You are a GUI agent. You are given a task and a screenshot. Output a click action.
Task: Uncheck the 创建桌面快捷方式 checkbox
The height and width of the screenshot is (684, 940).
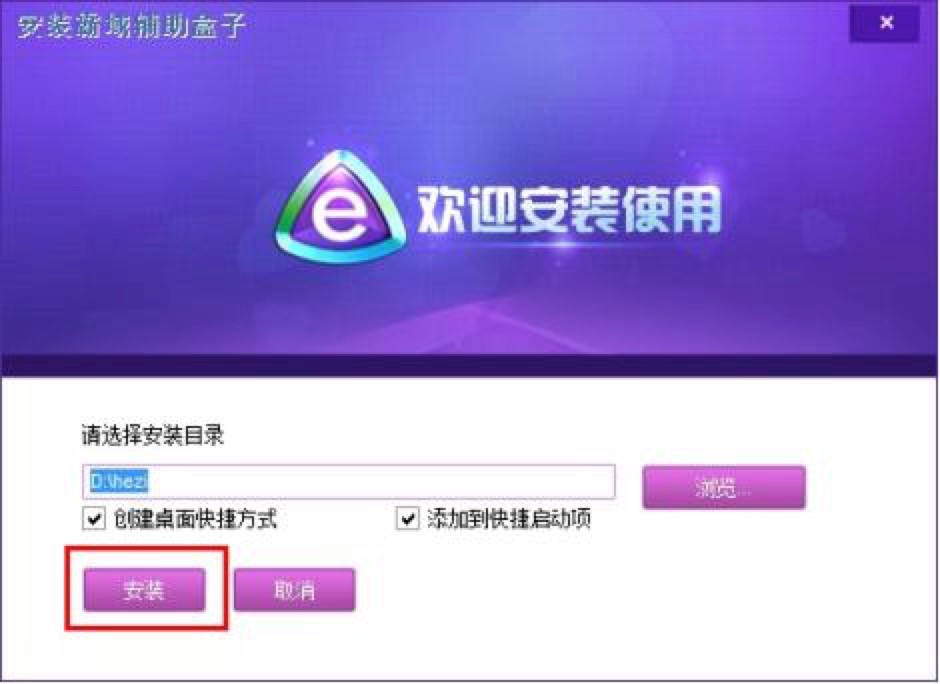(x=94, y=519)
